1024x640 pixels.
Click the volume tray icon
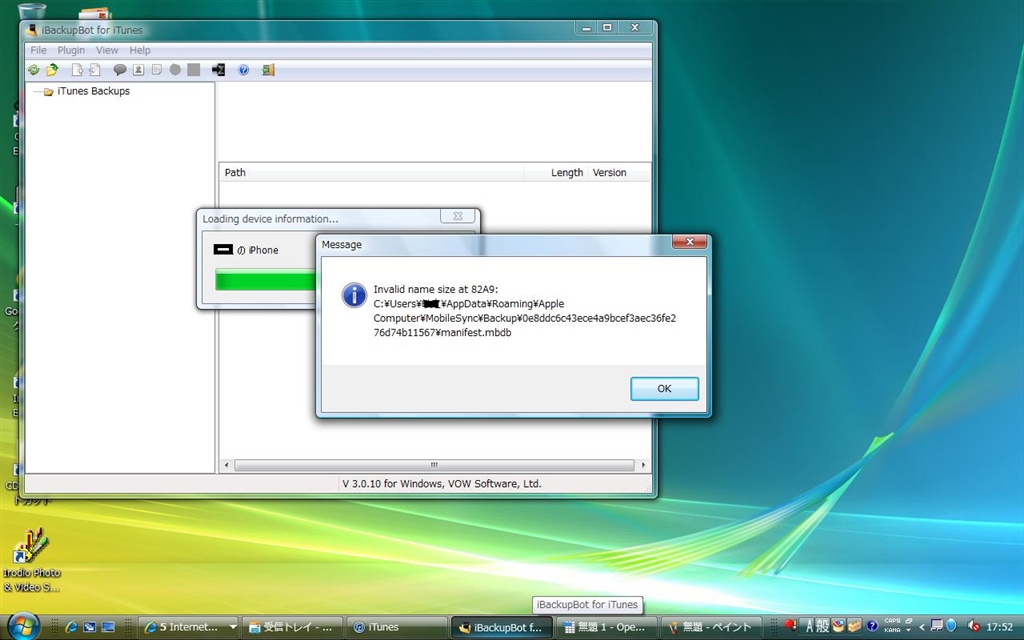coord(973,626)
